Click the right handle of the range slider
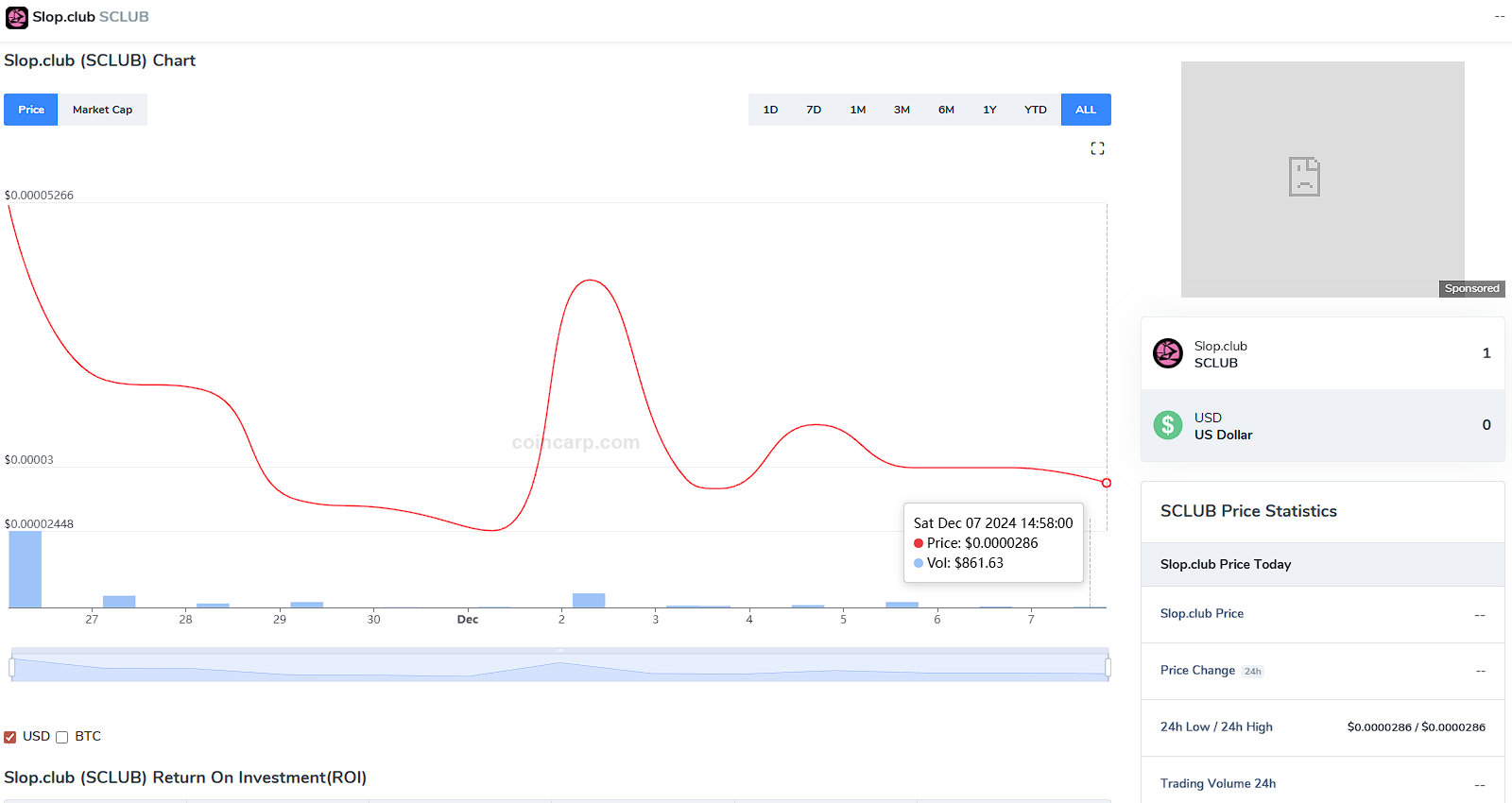The height and width of the screenshot is (803, 1512). coord(1108,668)
